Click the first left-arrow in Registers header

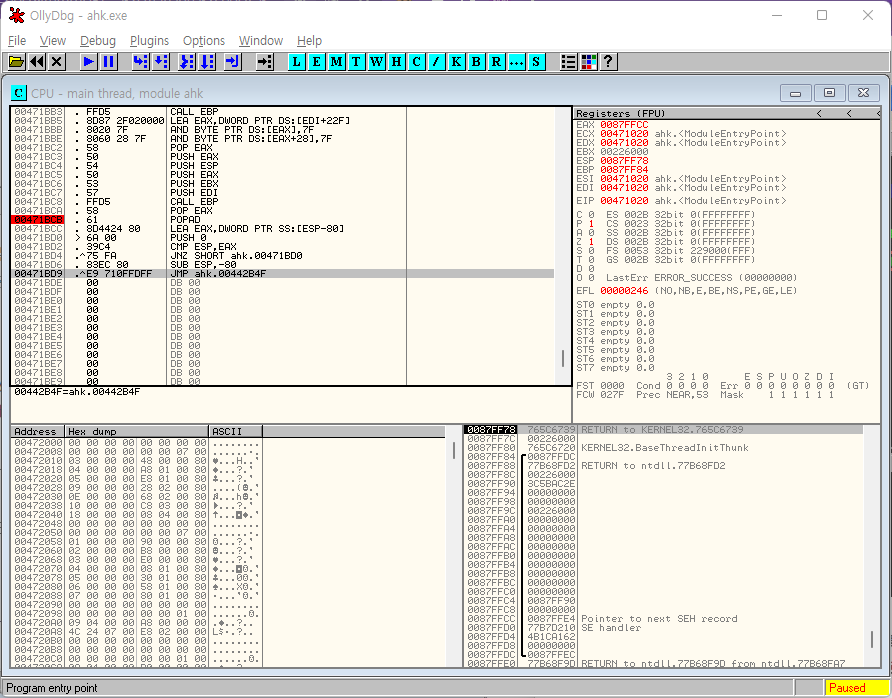tap(819, 114)
